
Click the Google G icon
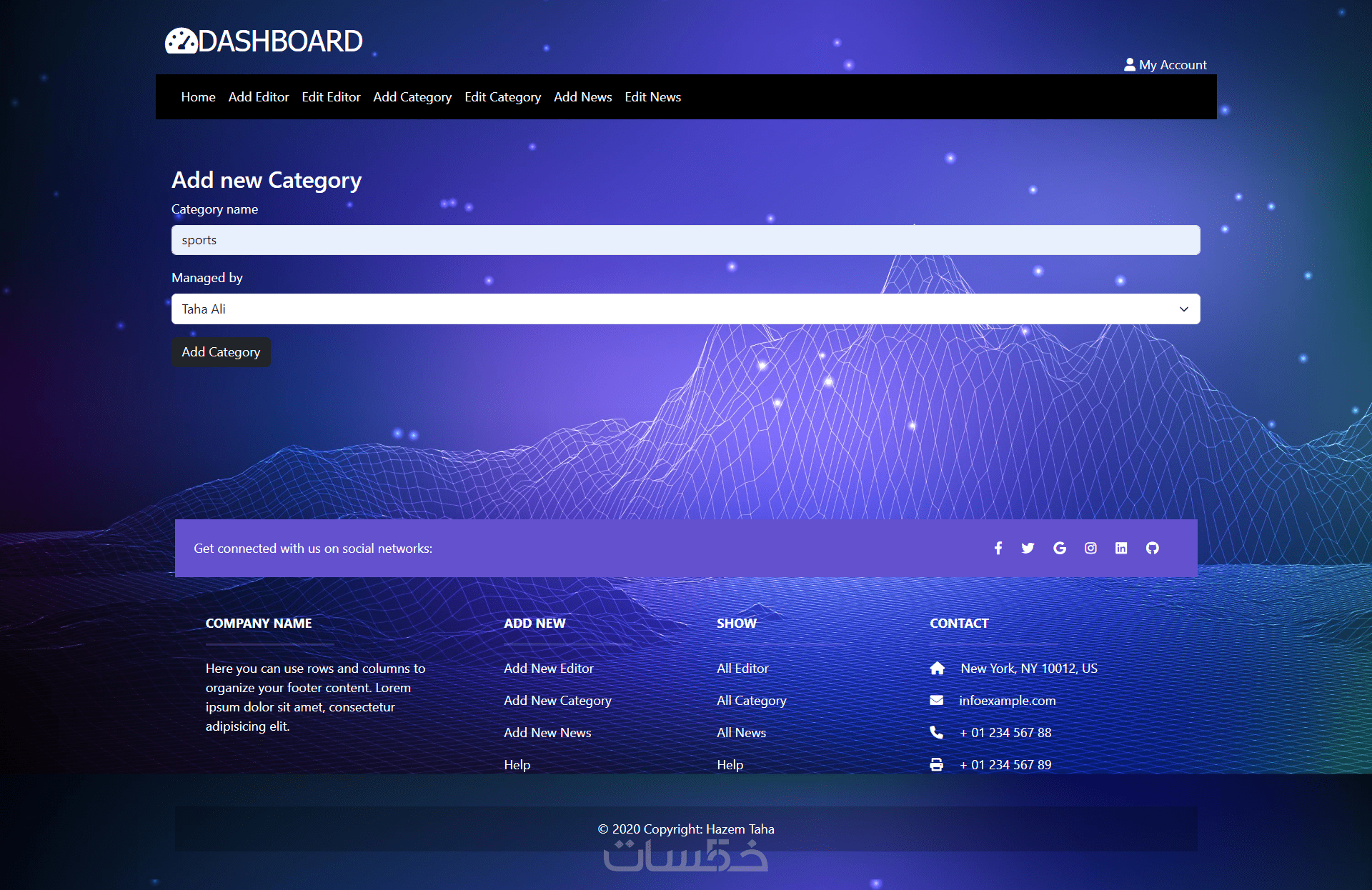click(1060, 548)
